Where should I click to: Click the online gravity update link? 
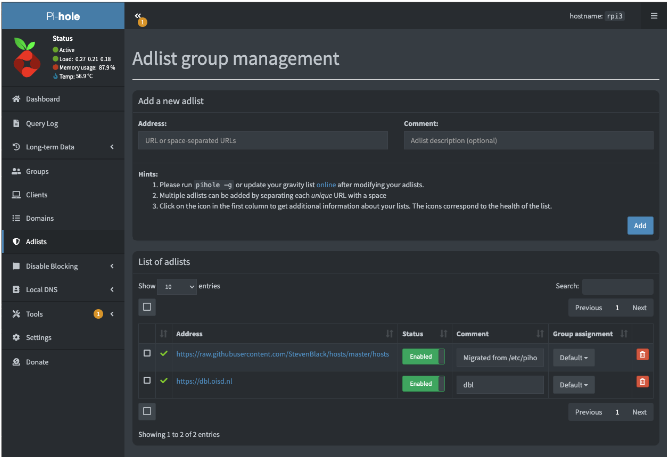coord(326,185)
